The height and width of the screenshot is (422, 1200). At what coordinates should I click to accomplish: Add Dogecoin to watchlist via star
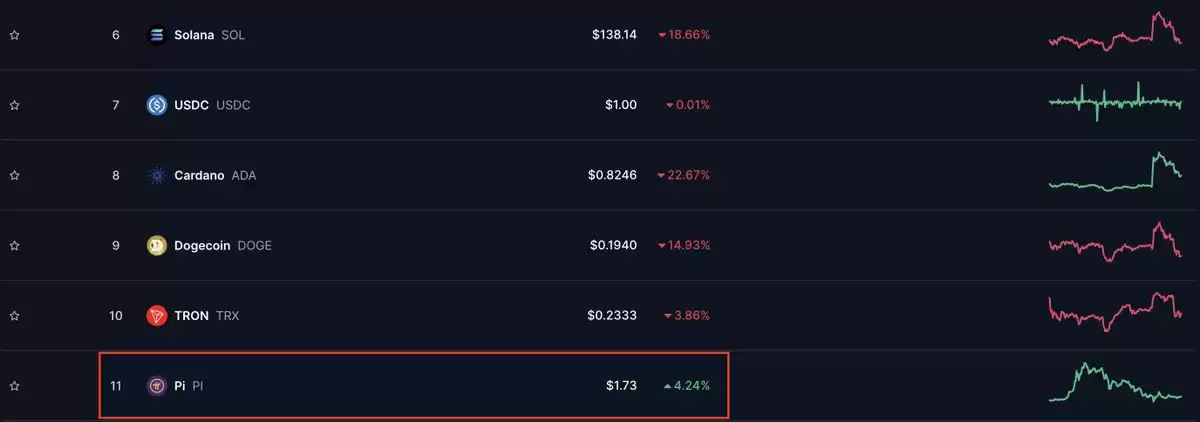[14, 245]
